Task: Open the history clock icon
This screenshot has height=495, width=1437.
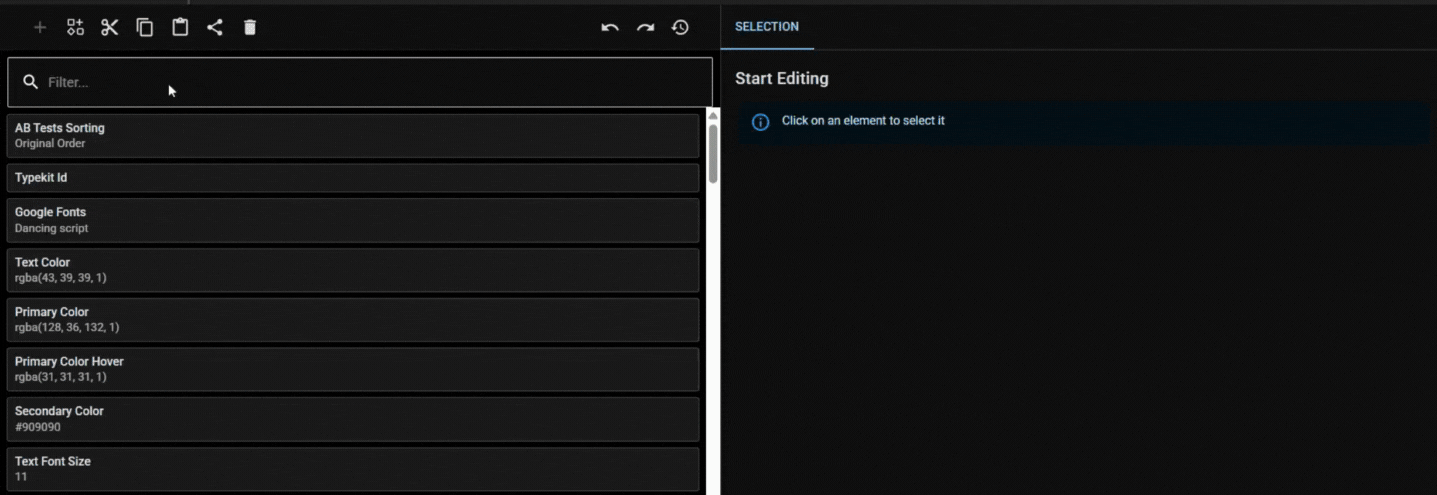Action: pyautogui.click(x=680, y=27)
